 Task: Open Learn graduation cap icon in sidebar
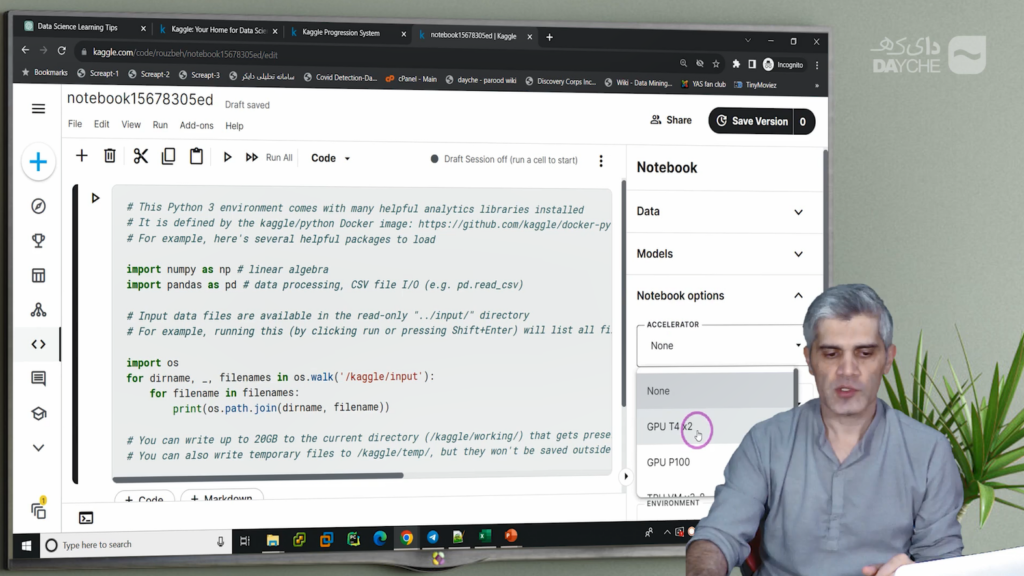(x=39, y=413)
